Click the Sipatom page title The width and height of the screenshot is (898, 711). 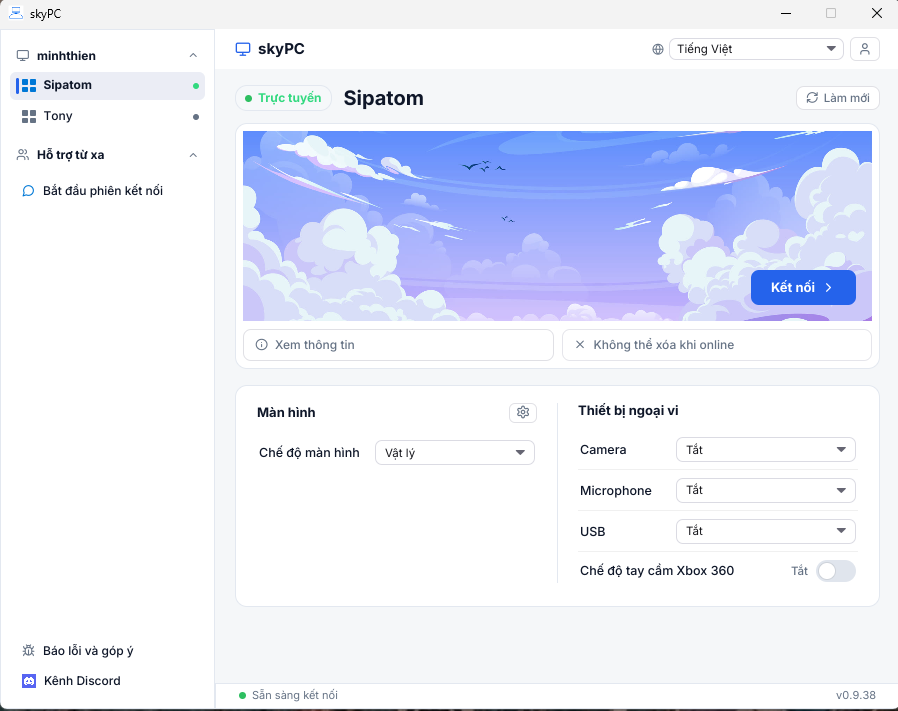click(383, 98)
